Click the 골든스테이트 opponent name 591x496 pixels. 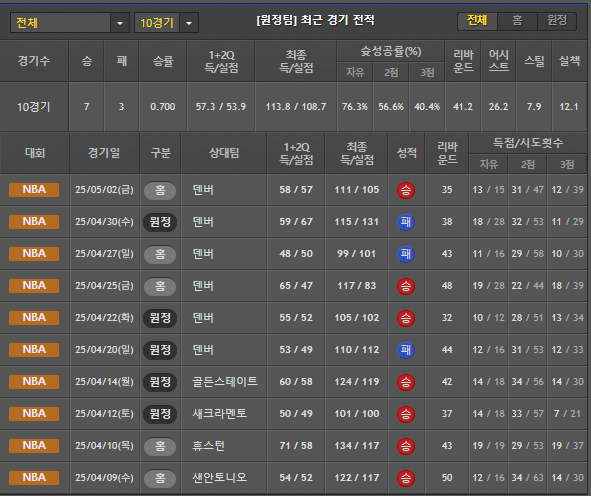tap(225, 382)
